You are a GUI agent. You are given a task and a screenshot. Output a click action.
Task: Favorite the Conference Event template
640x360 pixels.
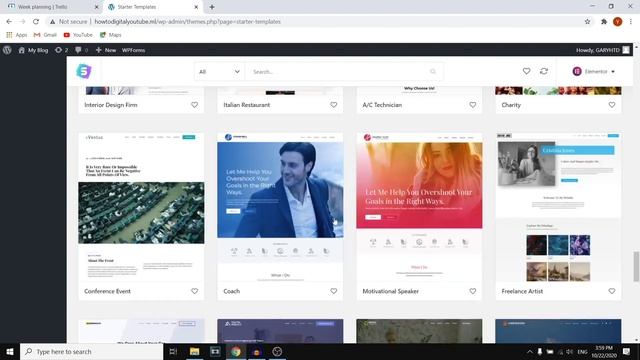194,291
